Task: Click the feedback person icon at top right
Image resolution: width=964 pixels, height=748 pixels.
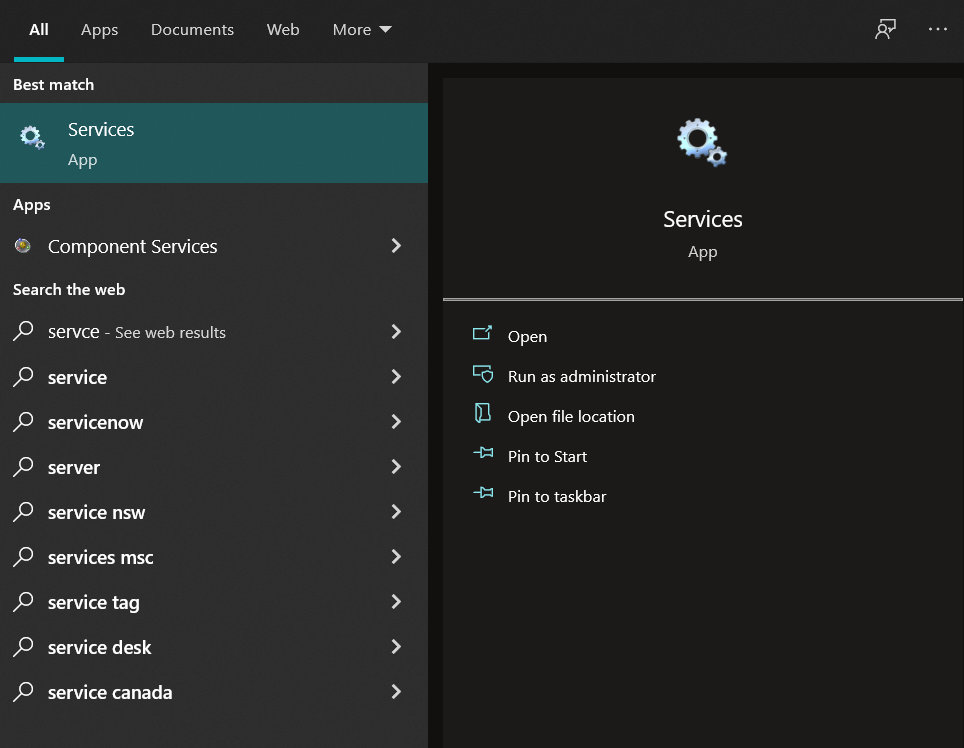Action: pyautogui.click(x=885, y=29)
